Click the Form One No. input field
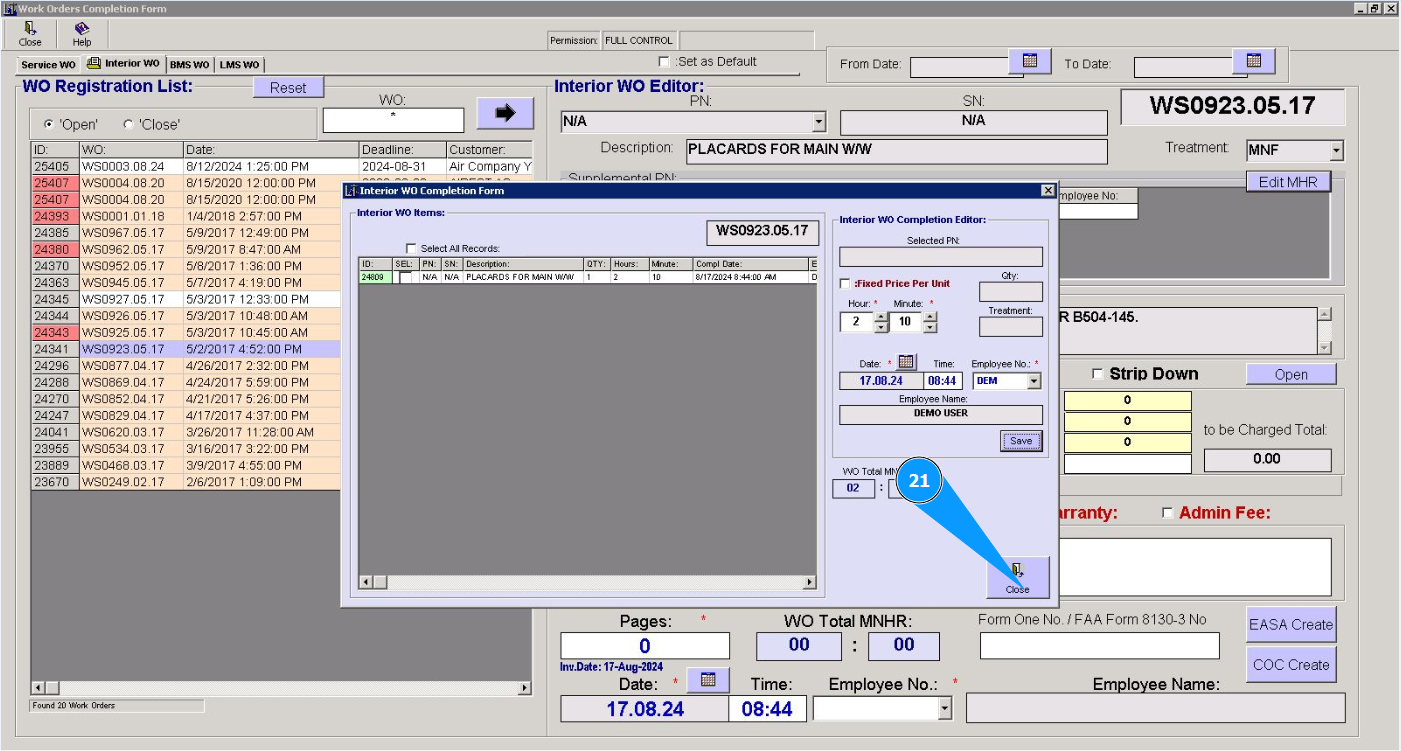The height and width of the screenshot is (751, 1401). point(1100,646)
